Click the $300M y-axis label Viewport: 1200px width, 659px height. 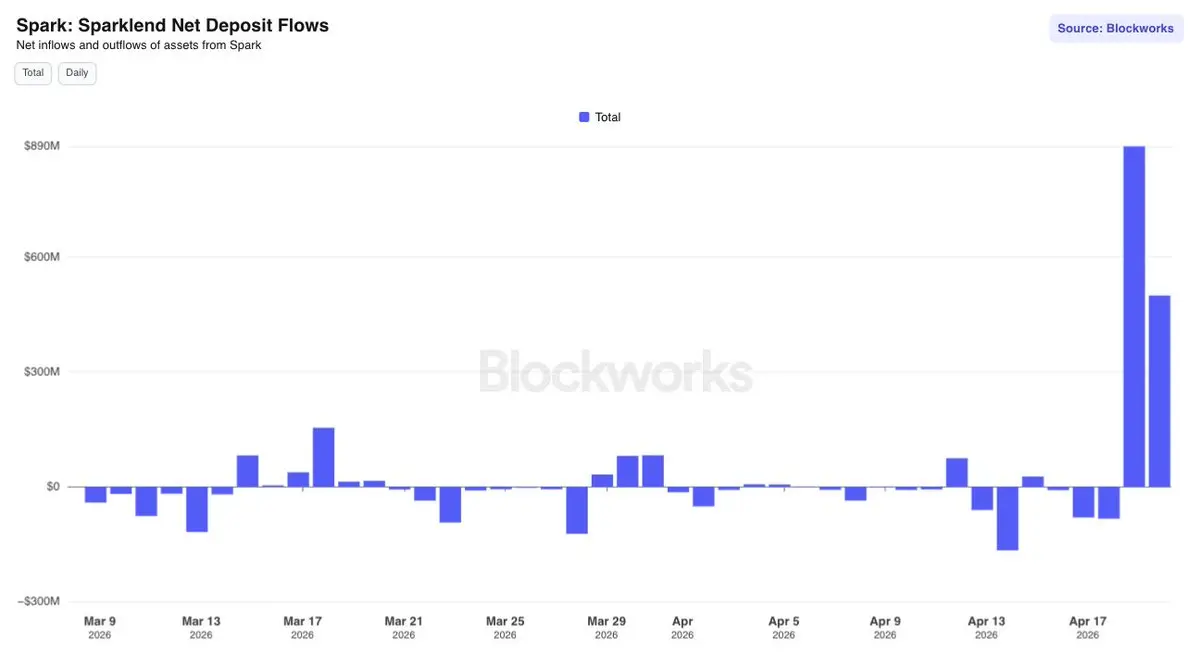click(42, 372)
